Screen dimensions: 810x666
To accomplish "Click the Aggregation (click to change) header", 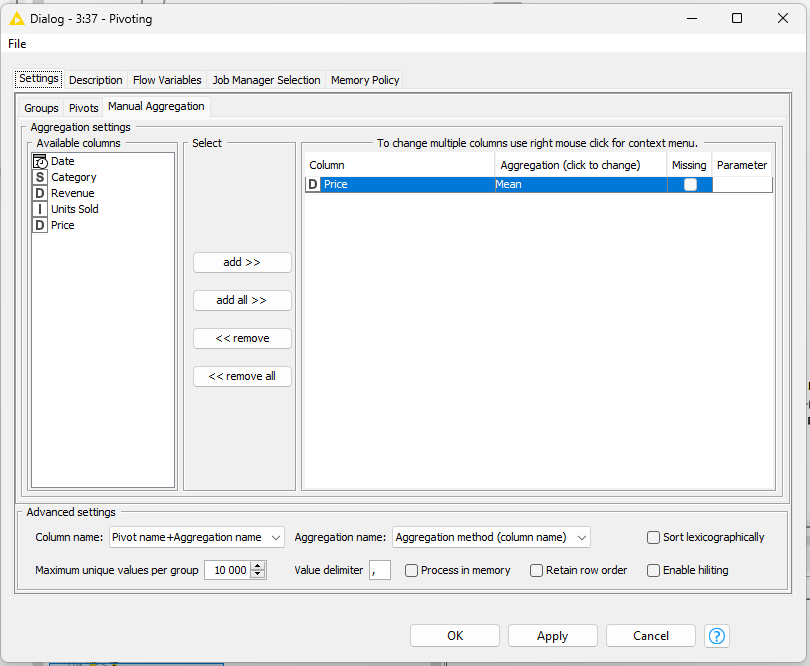I will tap(581, 165).
